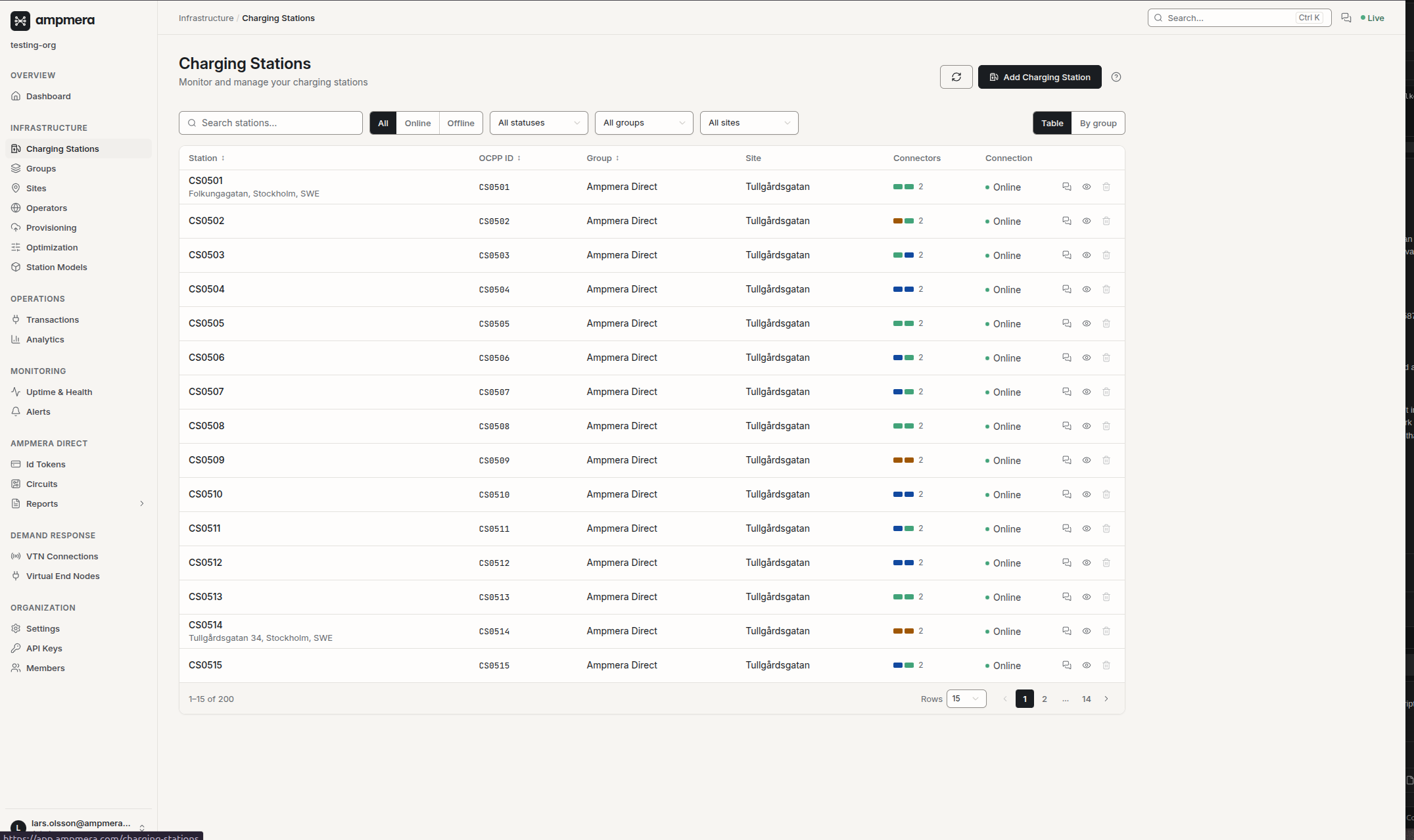The image size is (1414, 840).
Task: Click trash icon in CS0513 row
Action: click(1106, 597)
